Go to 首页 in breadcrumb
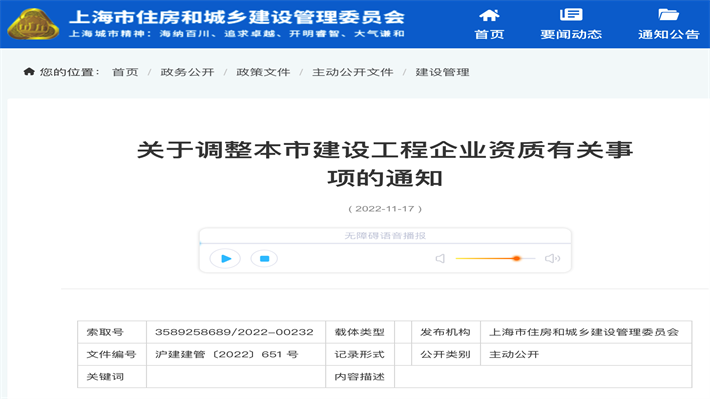This screenshot has height=399, width=710. pos(125,72)
